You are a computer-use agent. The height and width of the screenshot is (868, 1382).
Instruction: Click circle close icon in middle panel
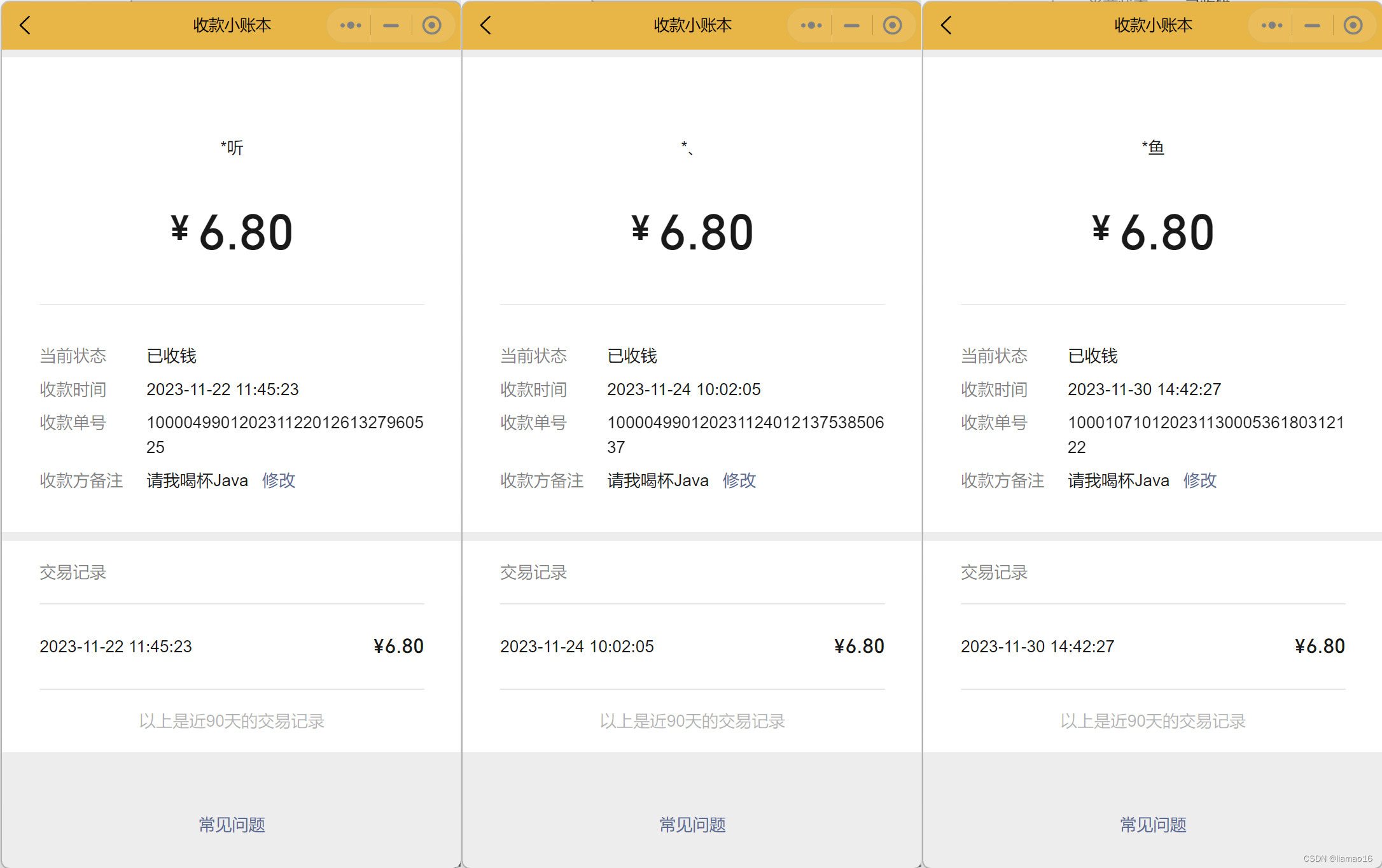[x=892, y=25]
